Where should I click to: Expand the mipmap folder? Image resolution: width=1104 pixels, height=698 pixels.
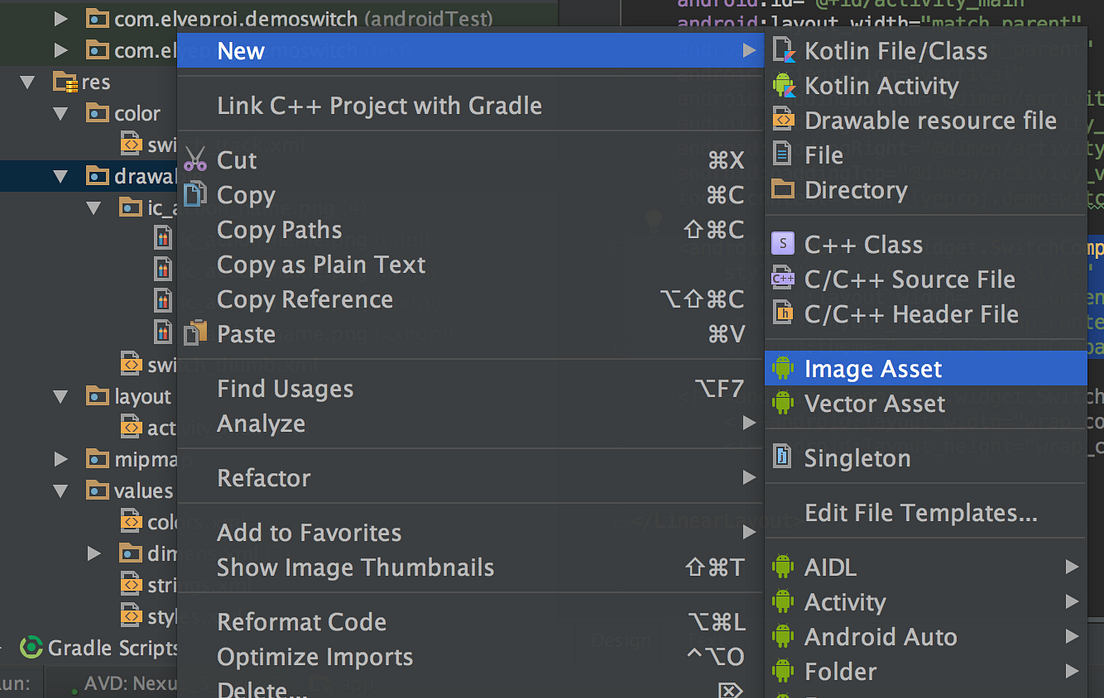tap(61, 459)
